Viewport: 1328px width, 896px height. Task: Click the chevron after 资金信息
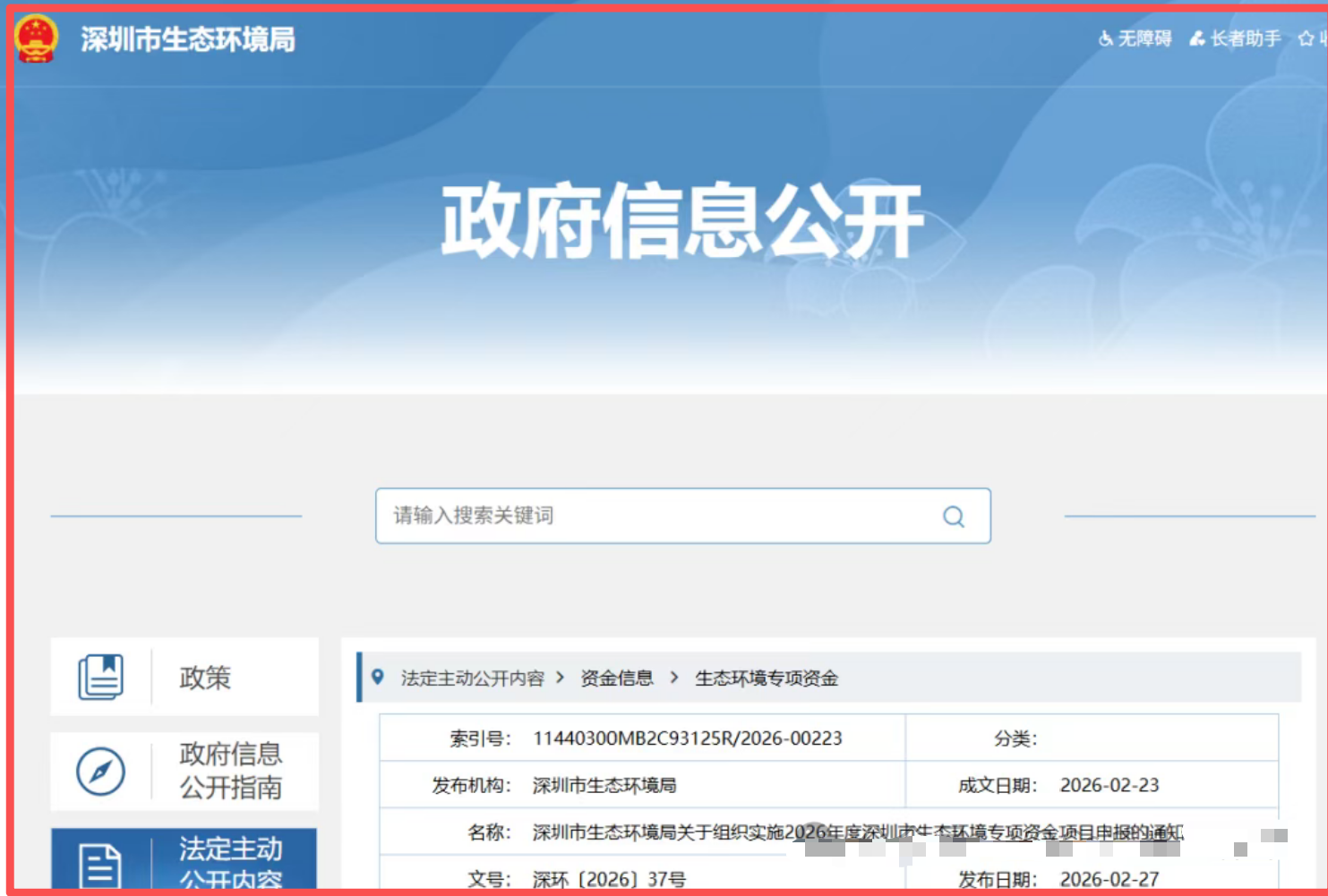tap(674, 678)
